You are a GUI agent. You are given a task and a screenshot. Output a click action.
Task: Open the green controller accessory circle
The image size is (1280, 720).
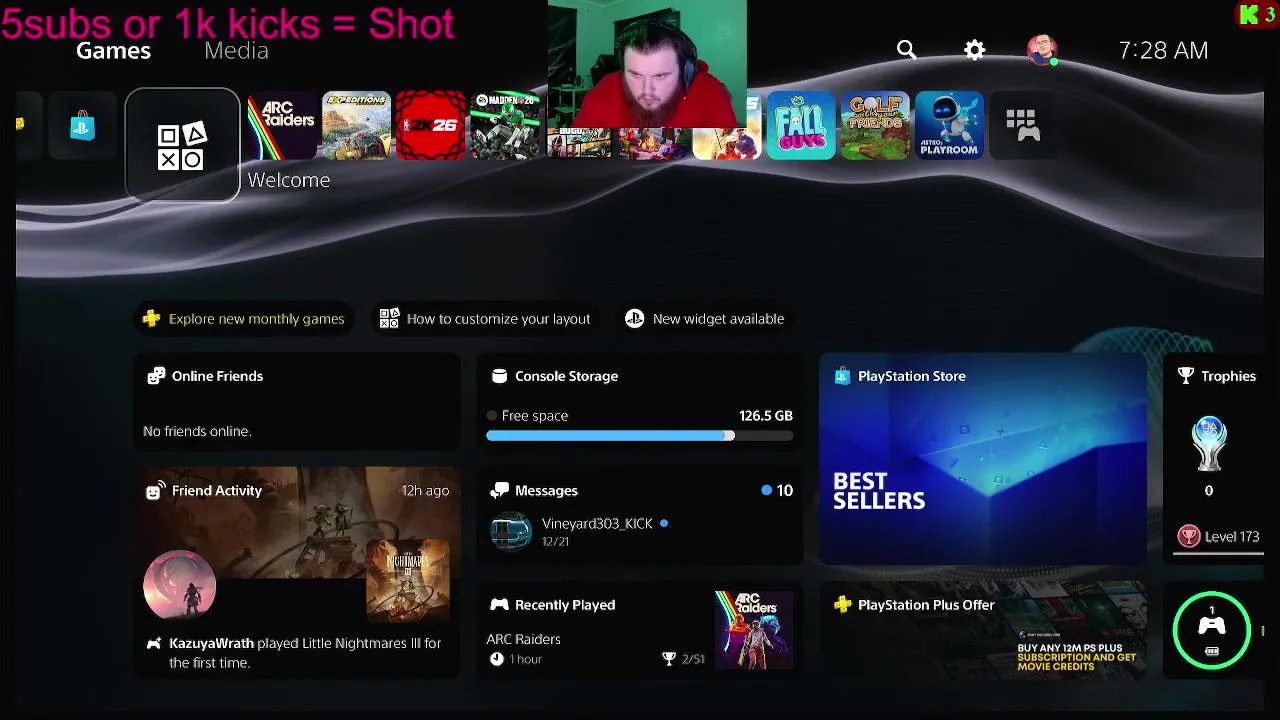1212,630
